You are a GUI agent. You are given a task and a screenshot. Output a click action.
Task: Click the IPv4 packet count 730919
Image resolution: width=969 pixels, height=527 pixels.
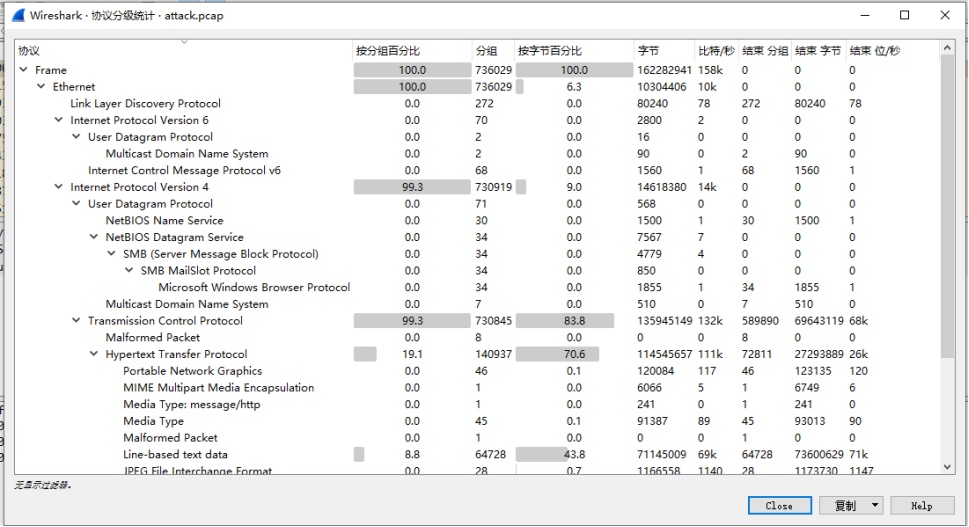493,187
